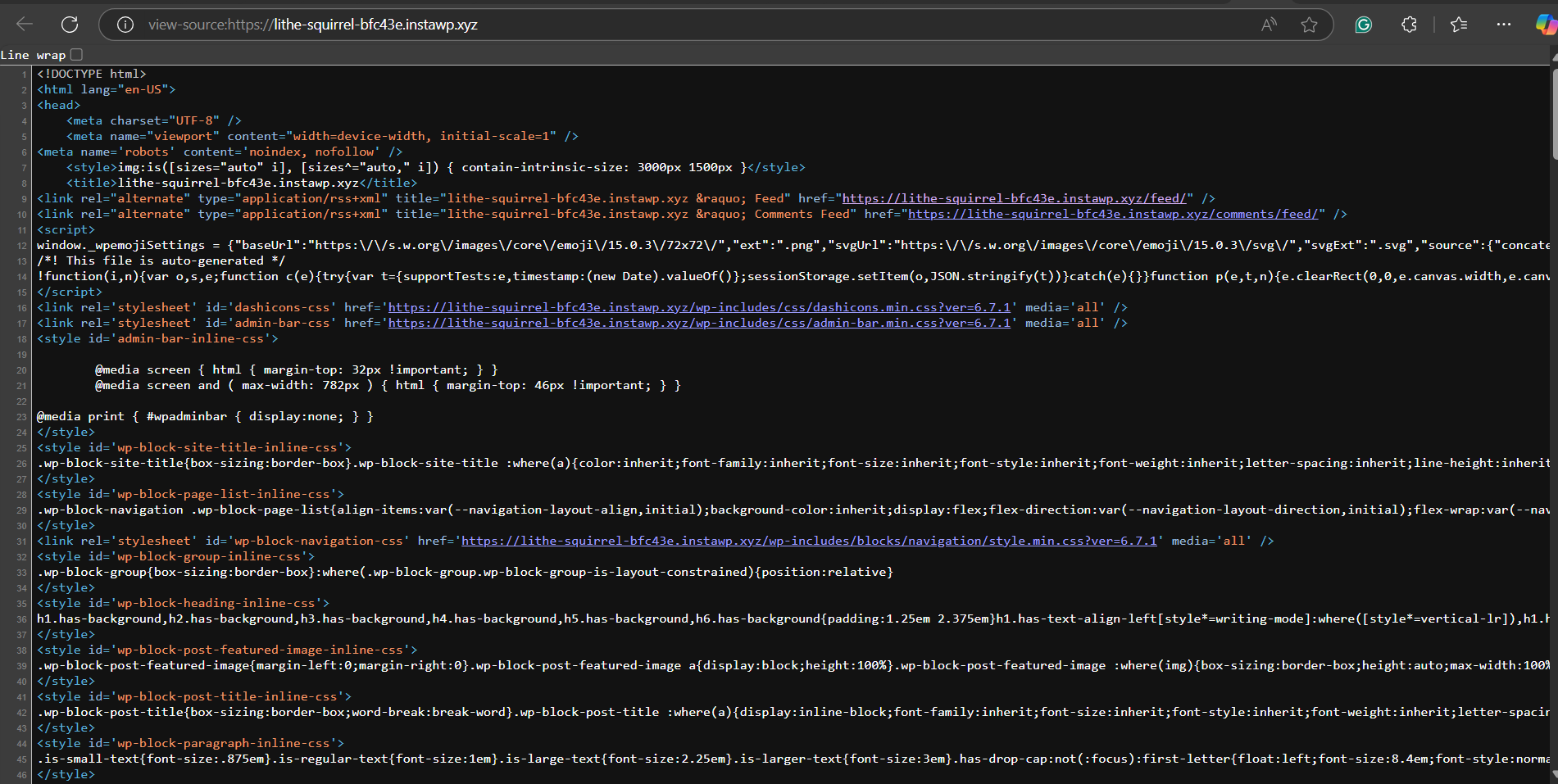Click style id='wp-block-site-title-inline-css' line
1558x784 pixels.
click(x=194, y=447)
